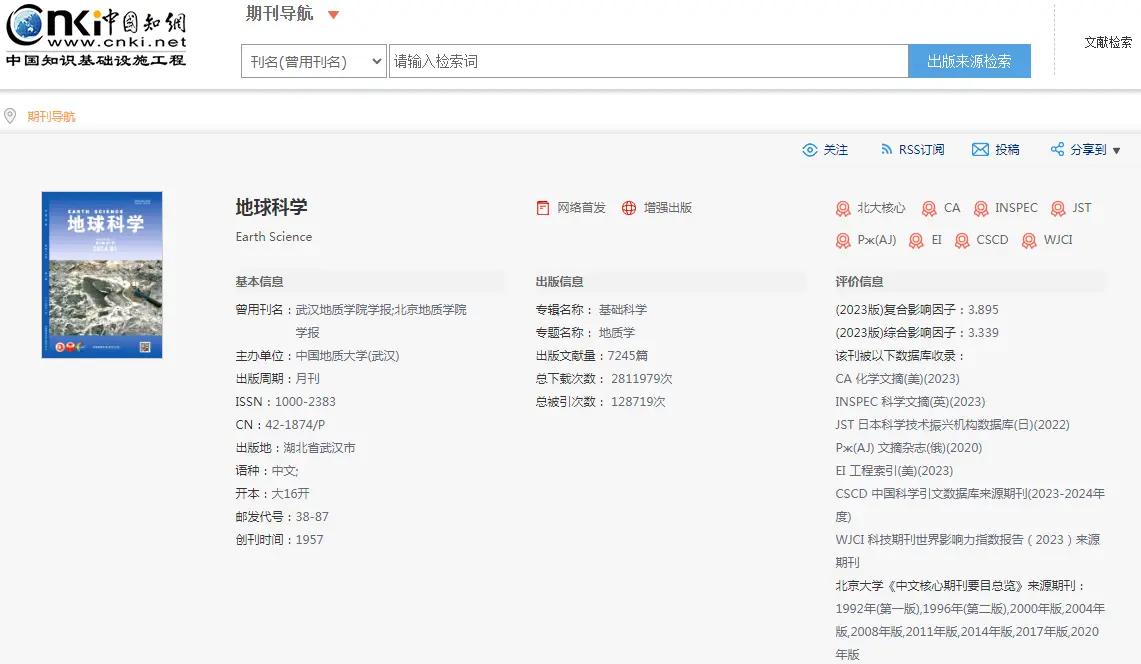Click the share icon beside 分享到
1141x664 pixels.
(1057, 149)
